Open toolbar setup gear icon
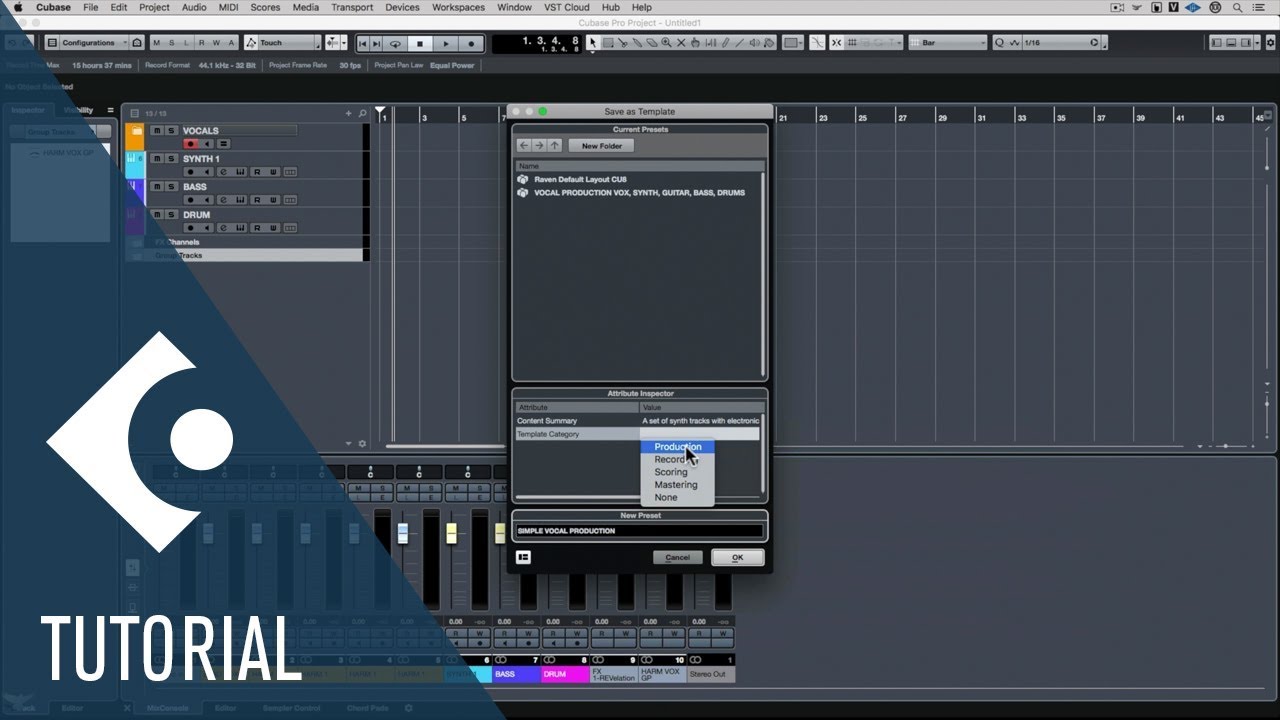1280x720 pixels. click(x=1270, y=43)
